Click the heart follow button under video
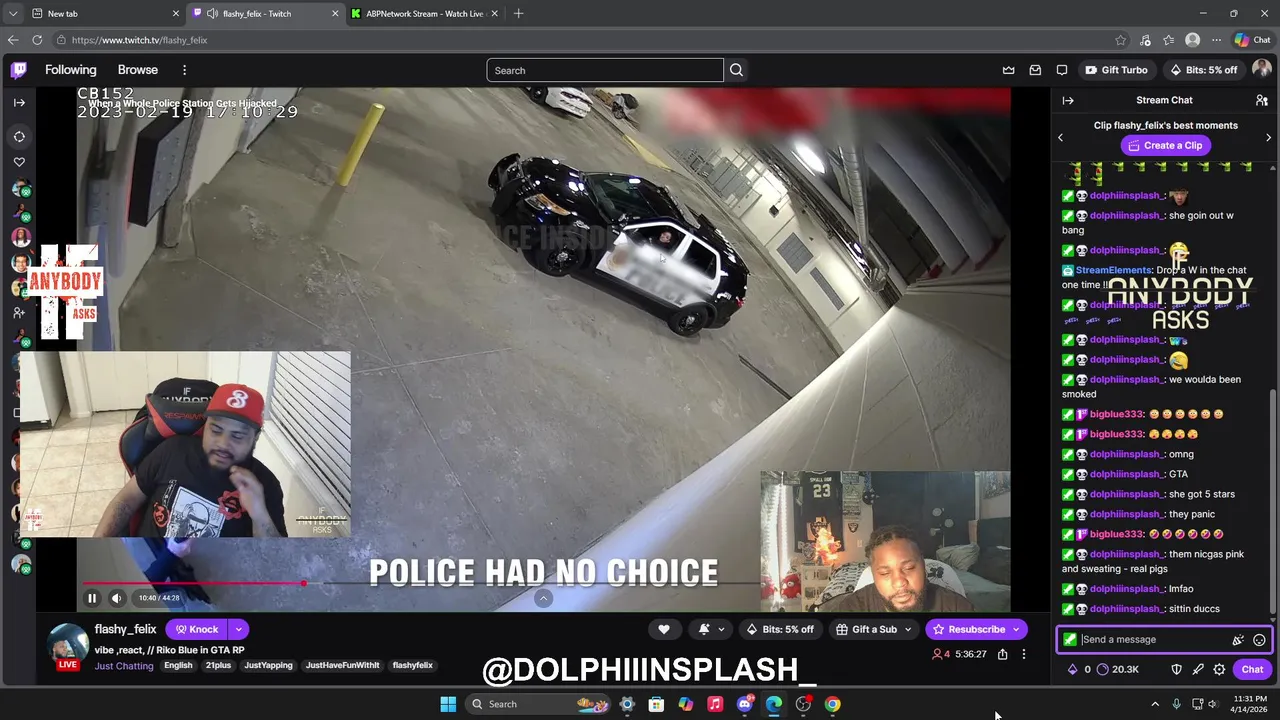This screenshot has width=1280, height=720. 663,629
